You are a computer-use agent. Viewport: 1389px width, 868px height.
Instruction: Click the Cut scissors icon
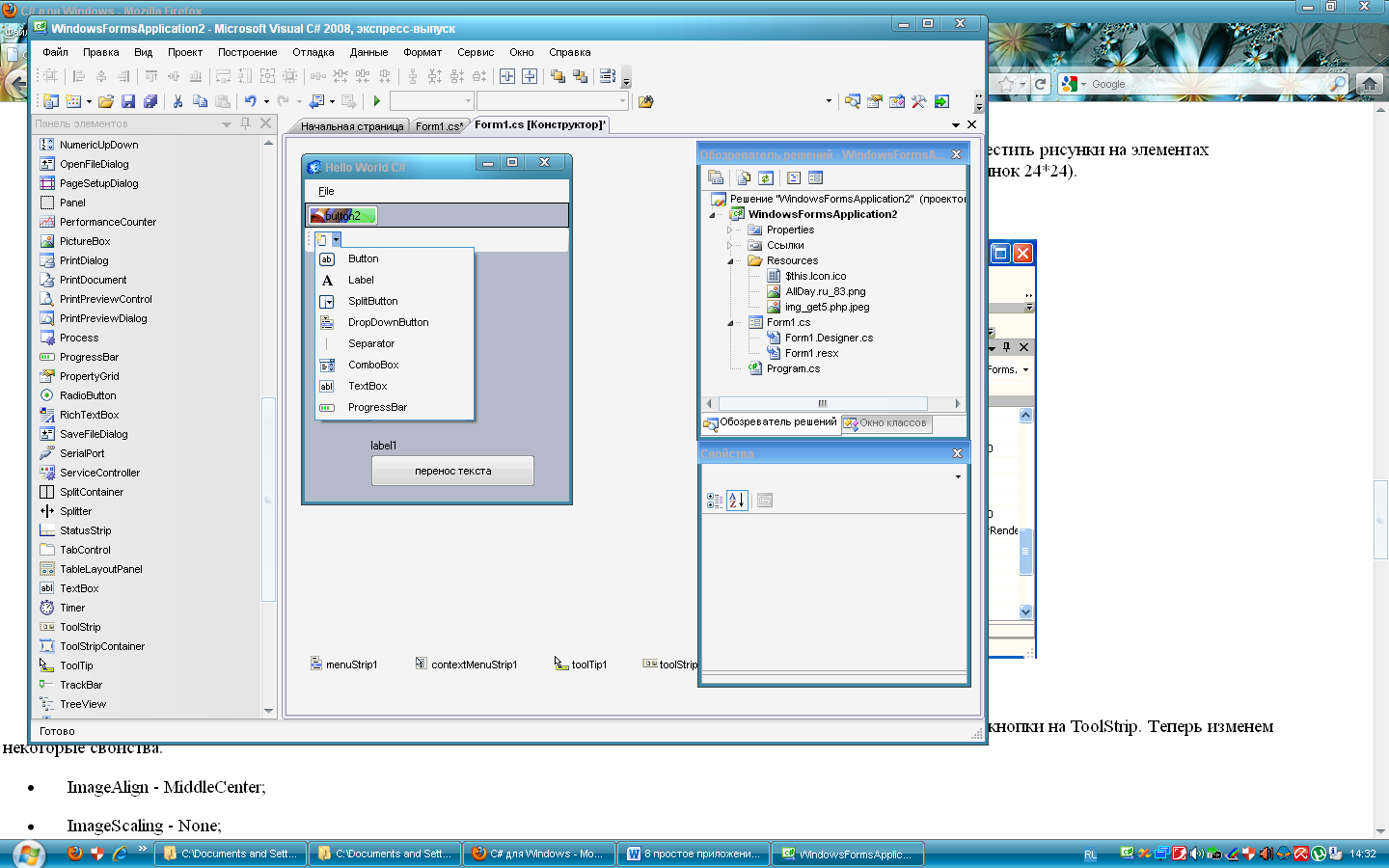click(177, 101)
